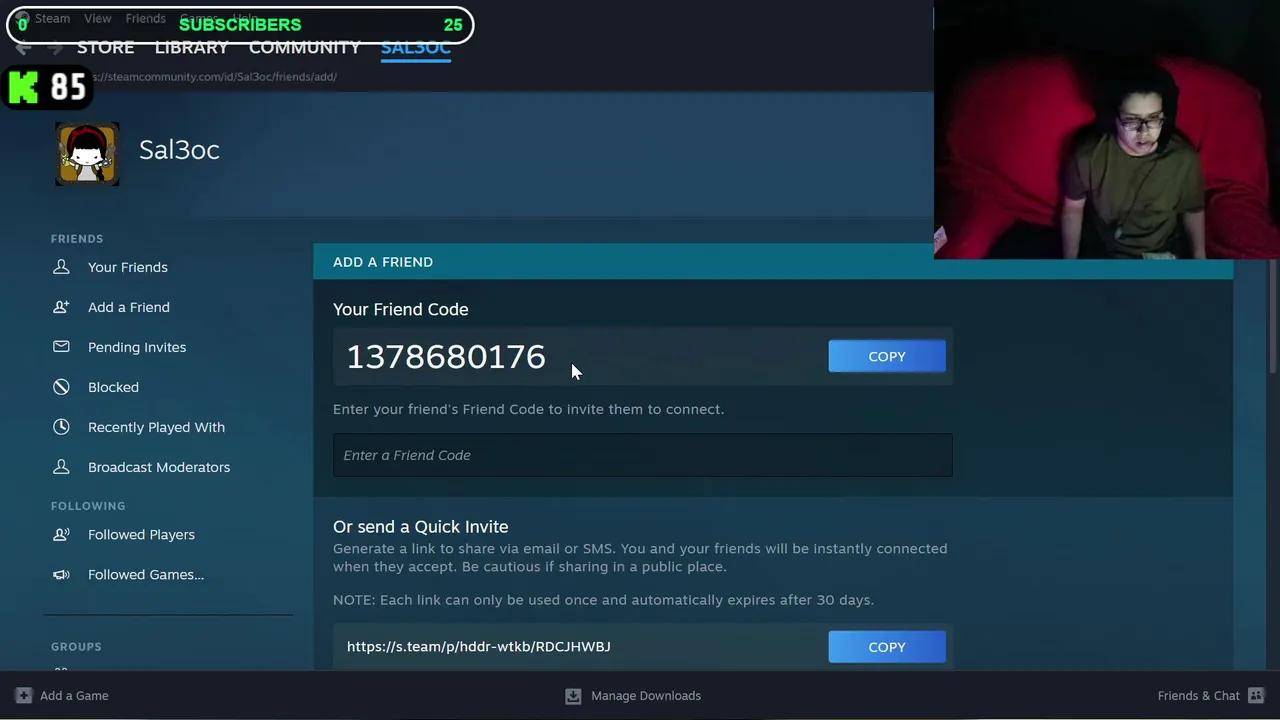Open Followed Games
The height and width of the screenshot is (720, 1280).
(146, 574)
